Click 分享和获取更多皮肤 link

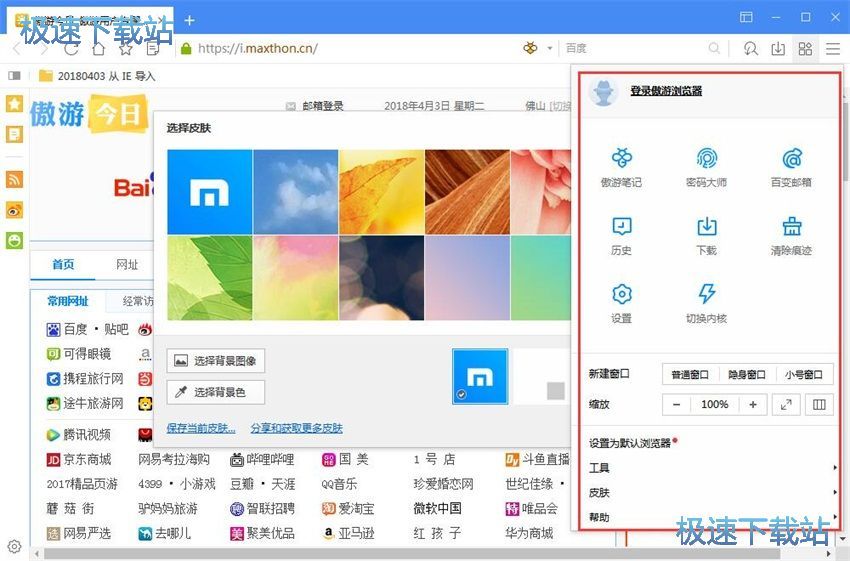pos(297,428)
